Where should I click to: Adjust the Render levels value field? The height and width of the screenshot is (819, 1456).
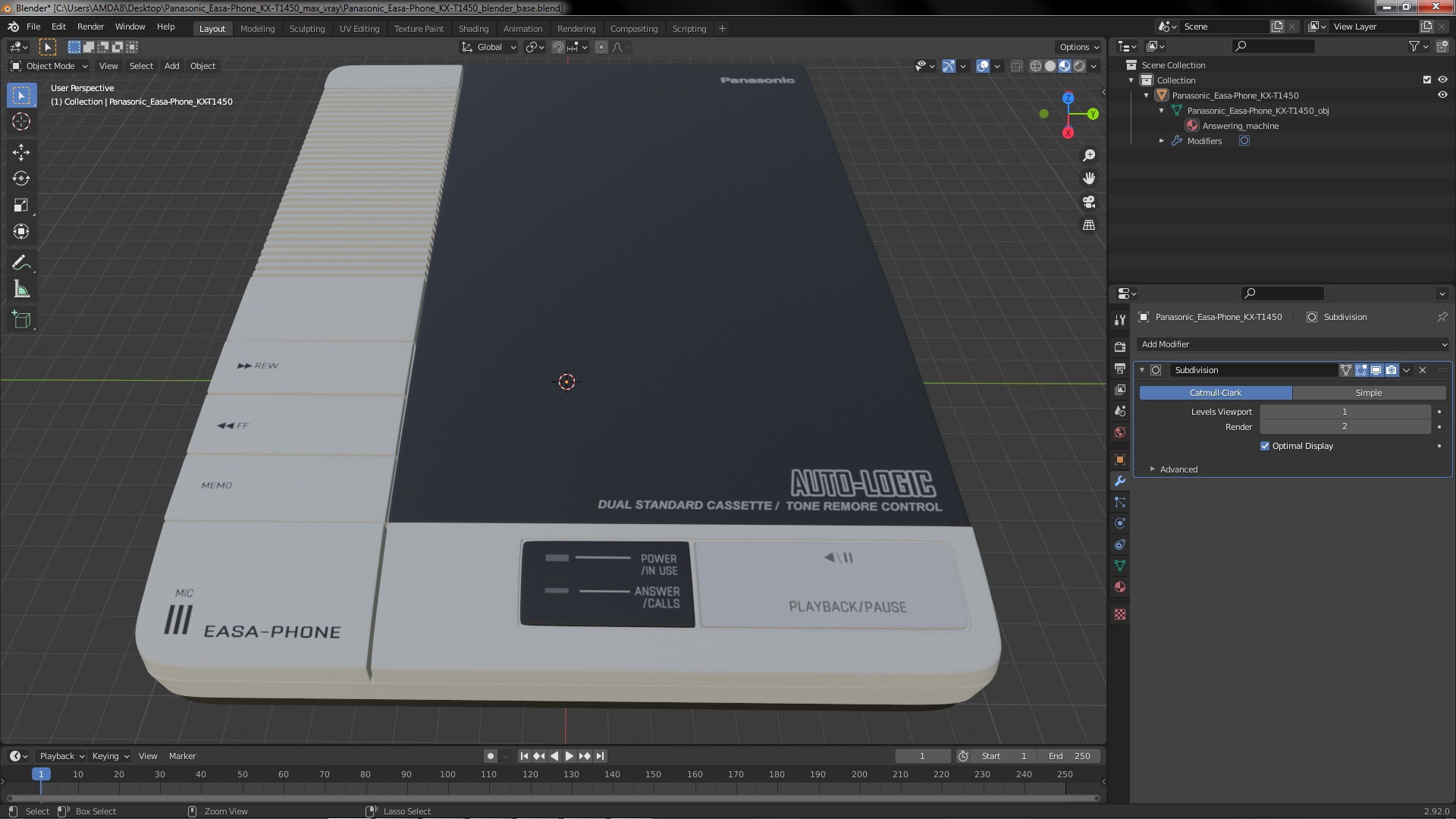(x=1345, y=427)
